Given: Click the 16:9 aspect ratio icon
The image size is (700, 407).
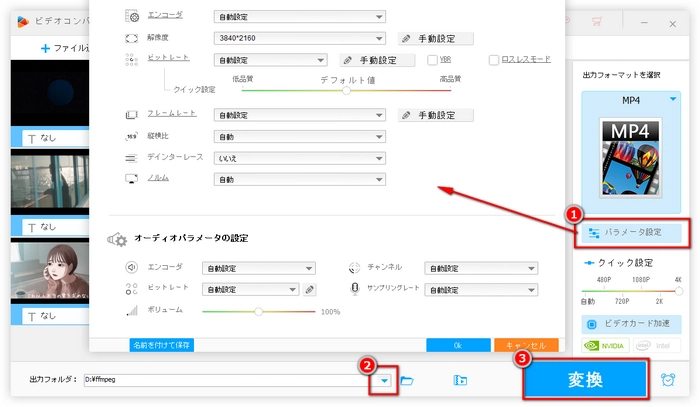Looking at the screenshot, I should (x=131, y=137).
